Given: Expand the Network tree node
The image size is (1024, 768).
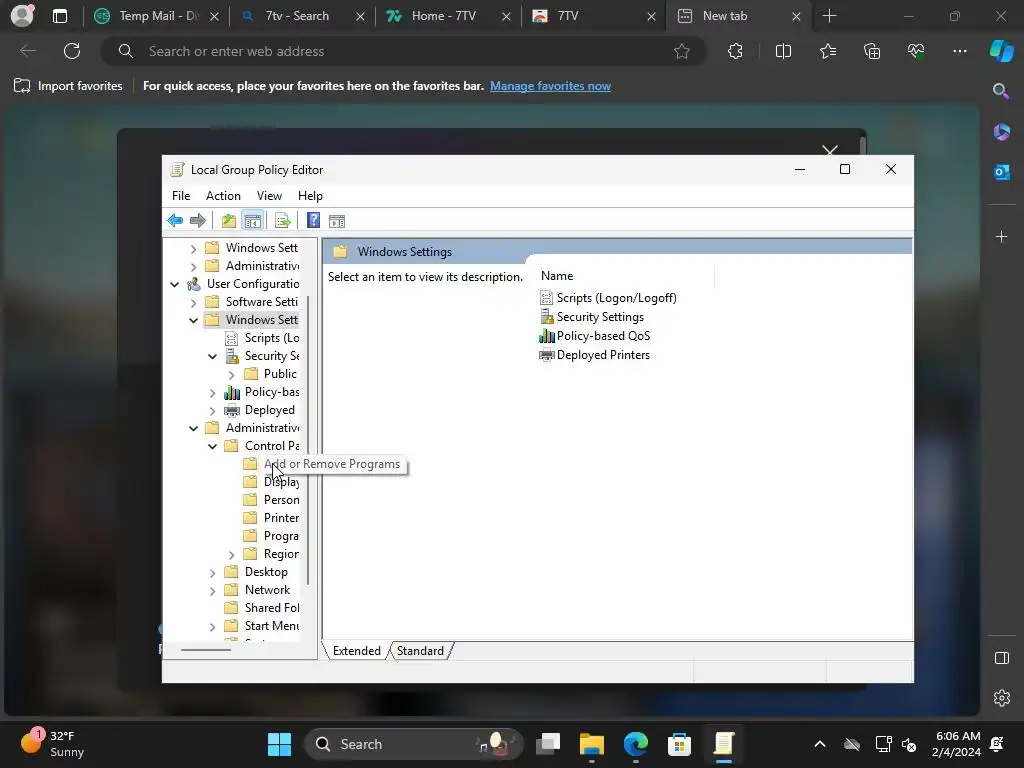Looking at the screenshot, I should pyautogui.click(x=212, y=590).
